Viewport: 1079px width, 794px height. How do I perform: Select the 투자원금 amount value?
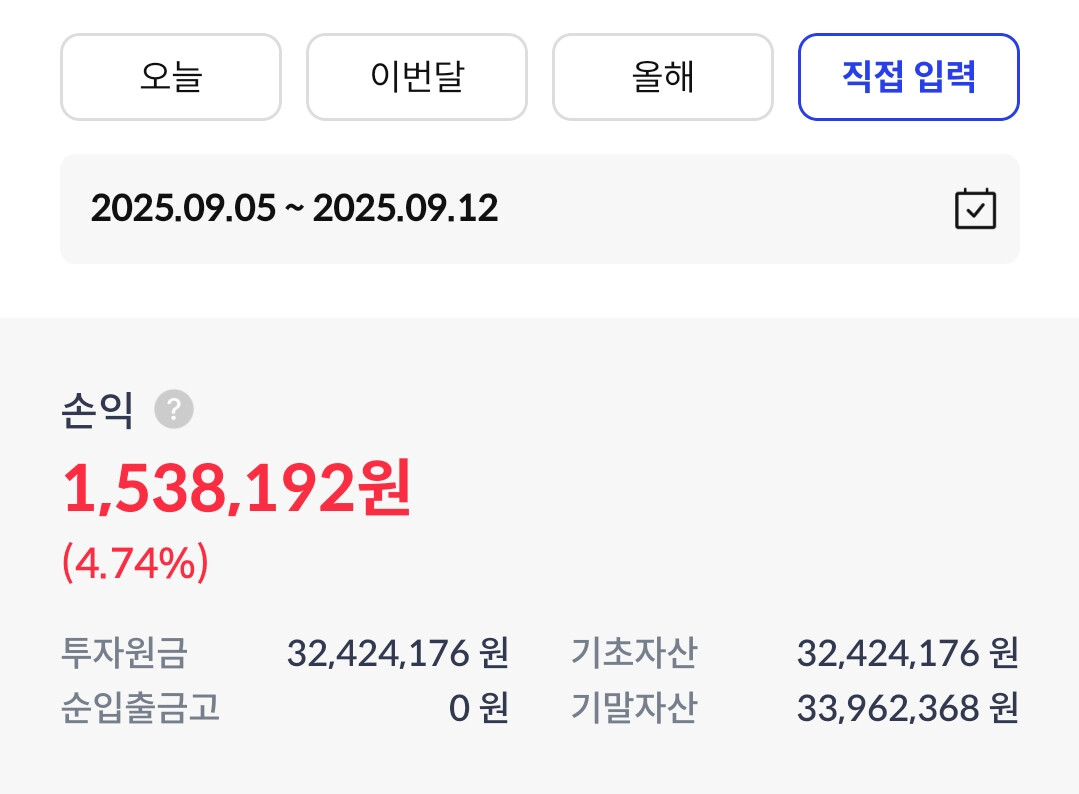[x=397, y=654]
